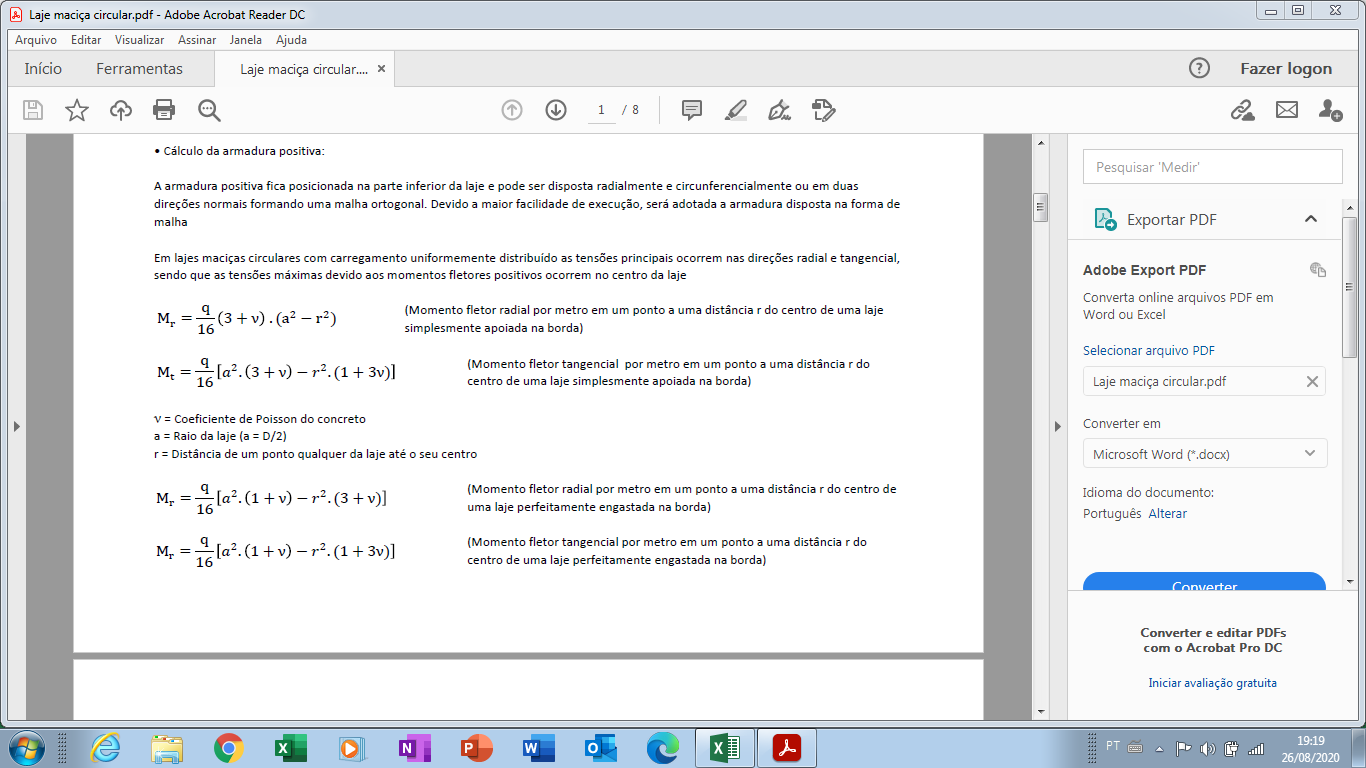The height and width of the screenshot is (768, 1366).
Task: Open Outlook from the taskbar
Action: 600,747
